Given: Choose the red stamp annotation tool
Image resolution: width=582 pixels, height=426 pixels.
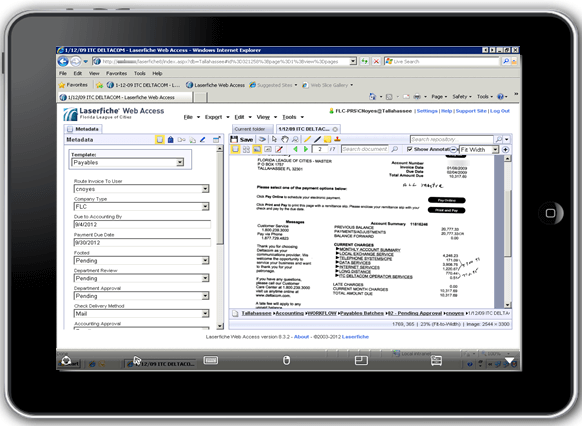Looking at the screenshot, I should tap(337, 140).
